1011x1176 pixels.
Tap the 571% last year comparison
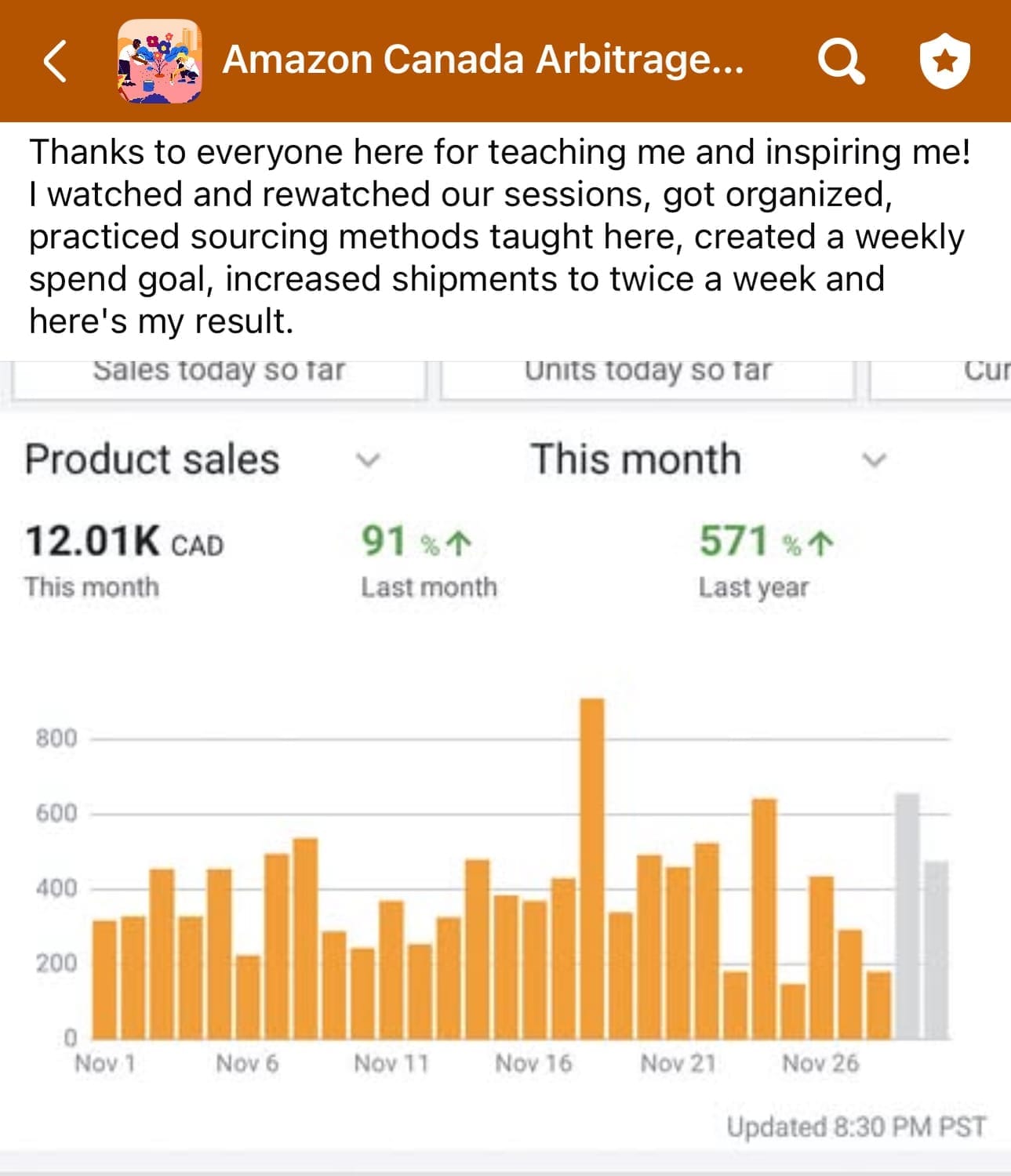(x=766, y=542)
